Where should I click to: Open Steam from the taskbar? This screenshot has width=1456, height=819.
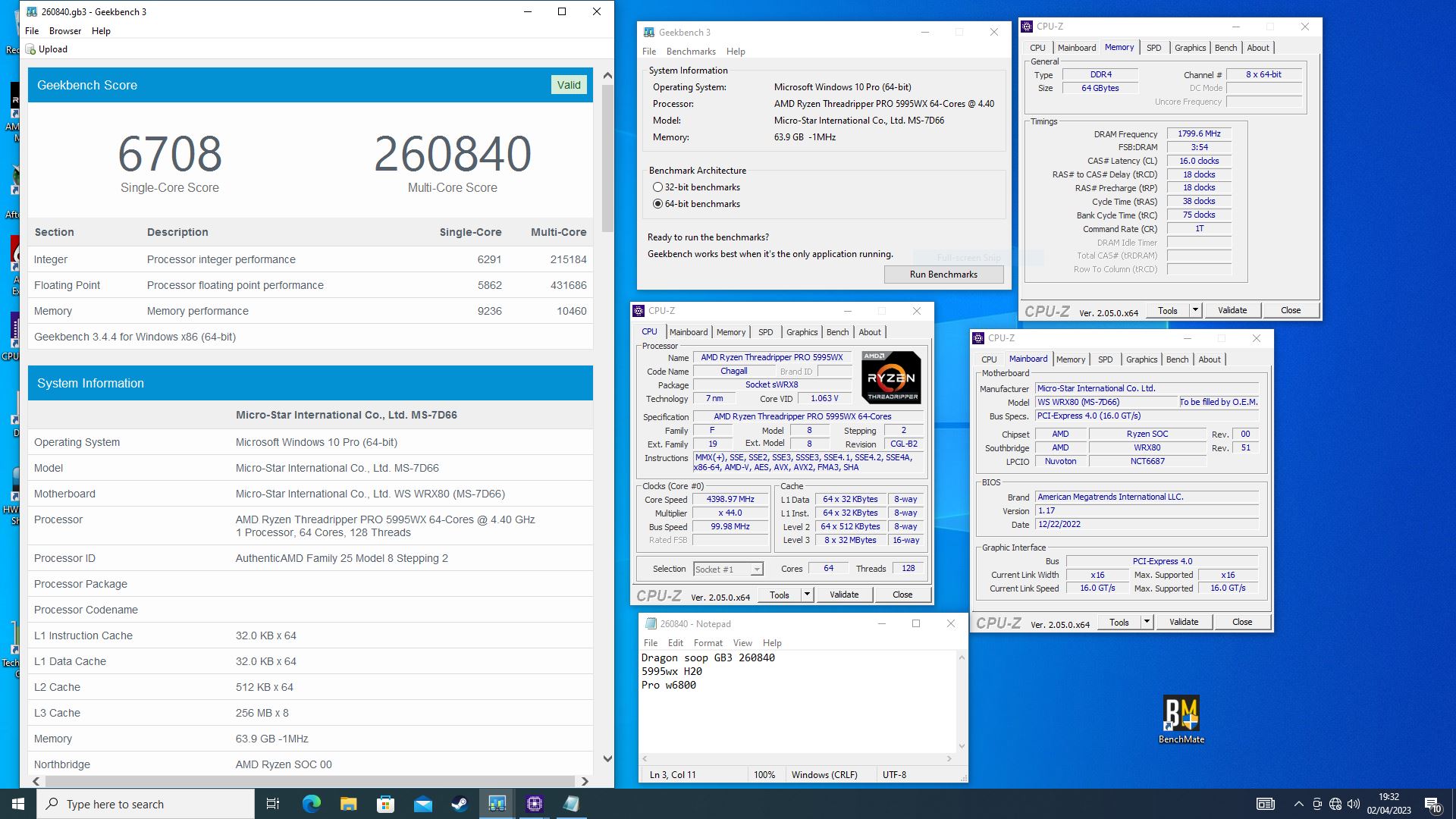460,804
